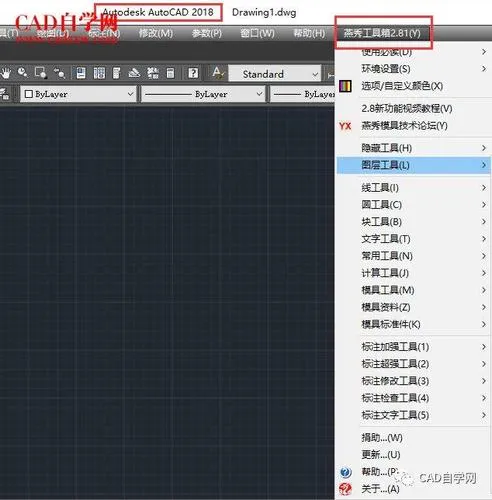Viewport: 492px width, 500px height.
Task: Open the 模具标准件(K) submenu
Action: point(413,324)
